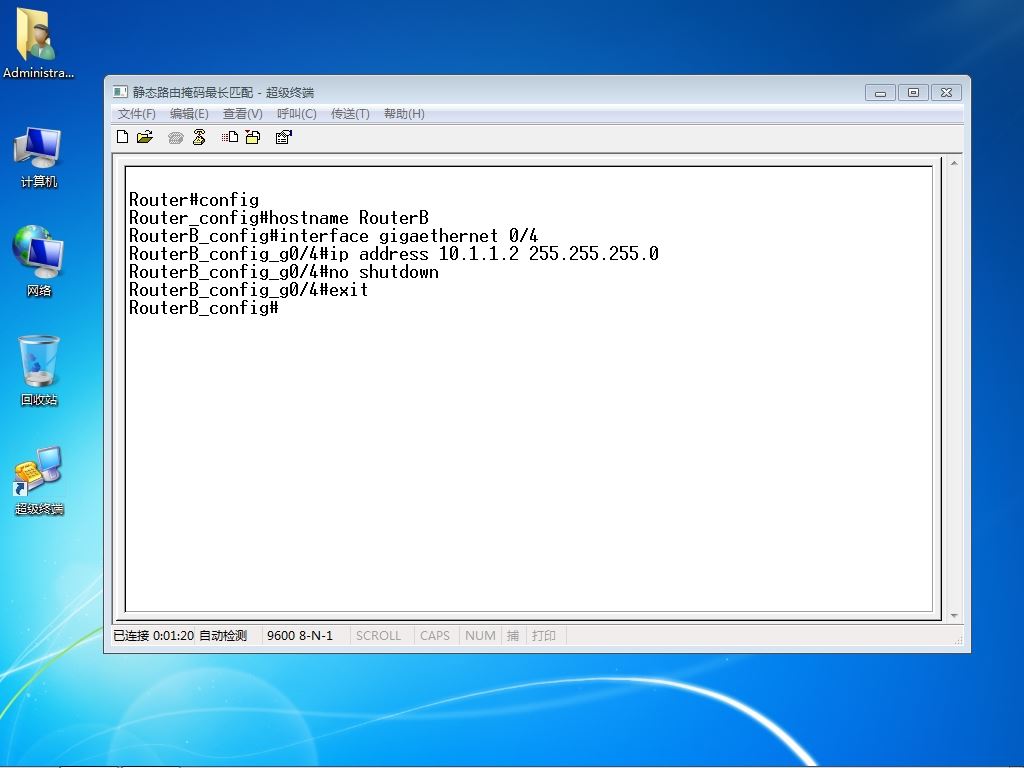The height and width of the screenshot is (768, 1024).
Task: Click the 'no shutdown' command line
Action: 283,272
